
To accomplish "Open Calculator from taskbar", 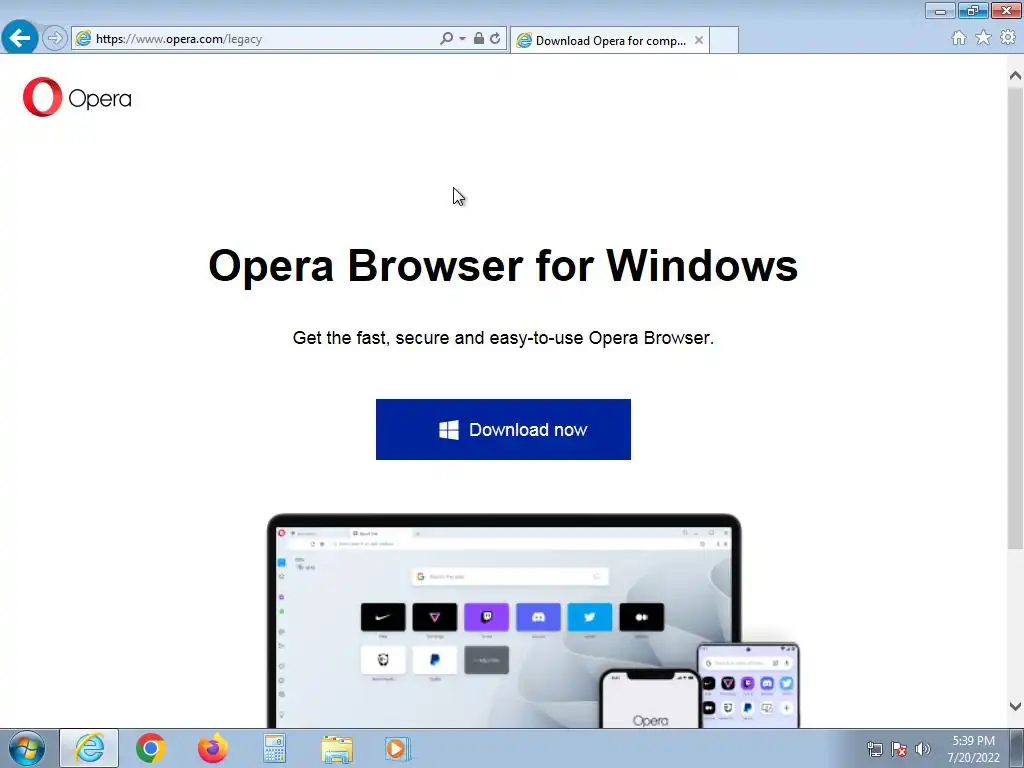I will pyautogui.click(x=274, y=748).
